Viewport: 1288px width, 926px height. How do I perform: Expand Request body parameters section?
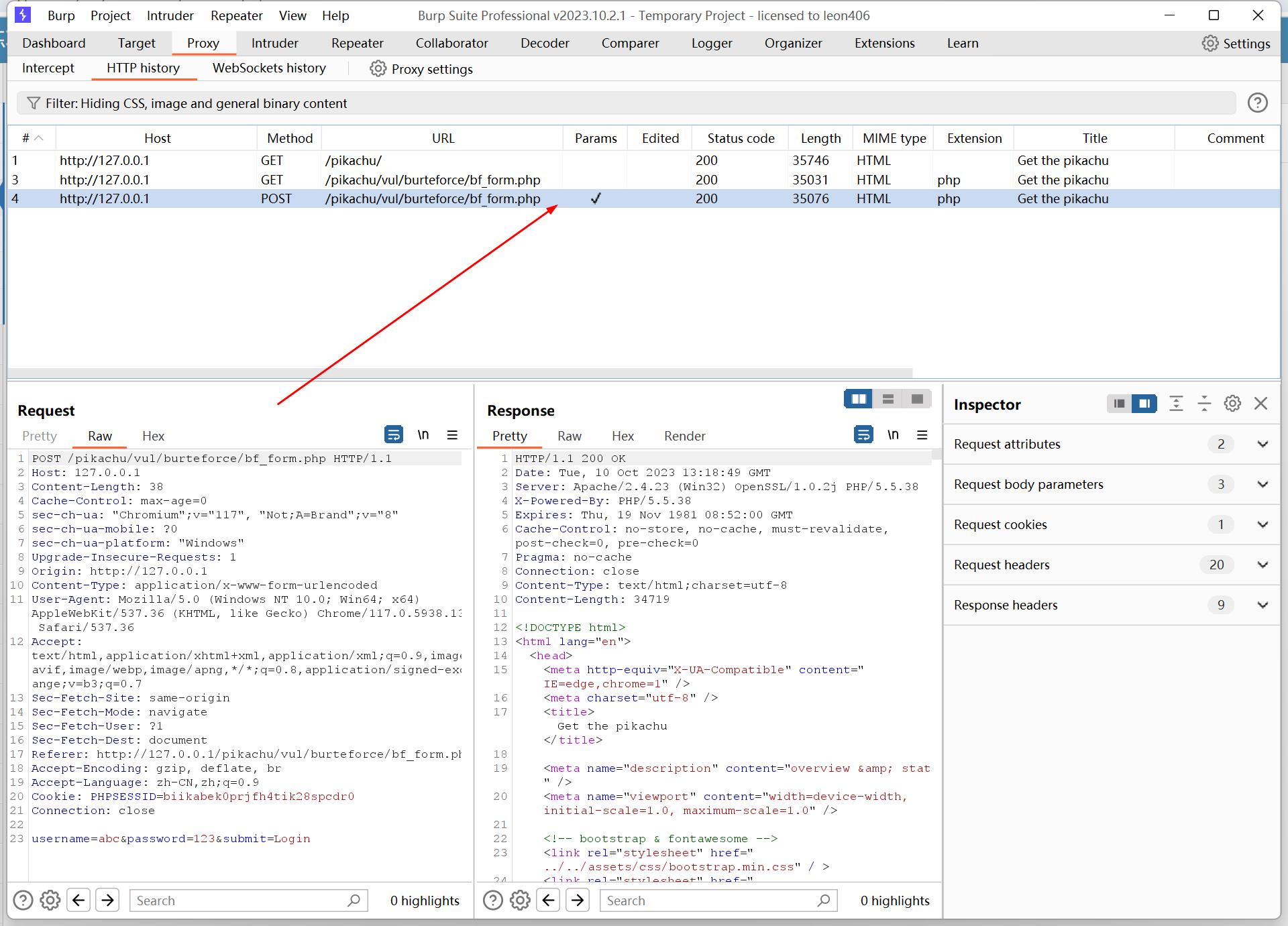tap(1261, 484)
